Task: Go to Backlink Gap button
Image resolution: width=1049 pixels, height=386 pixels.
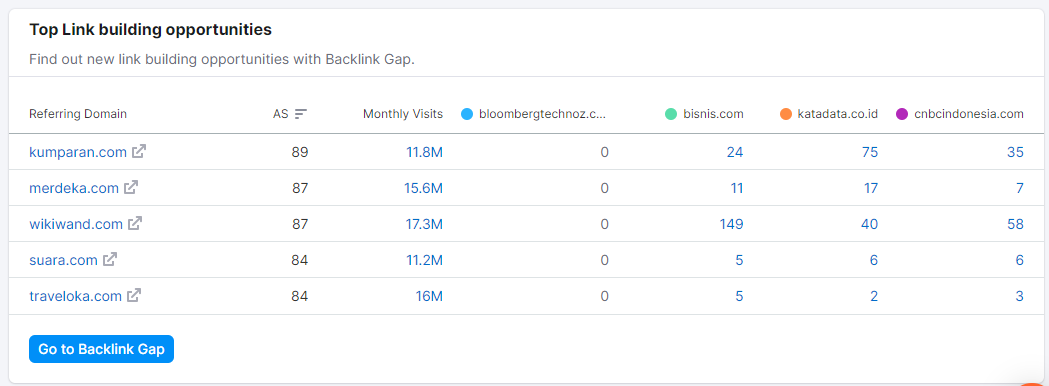Action: (x=101, y=349)
